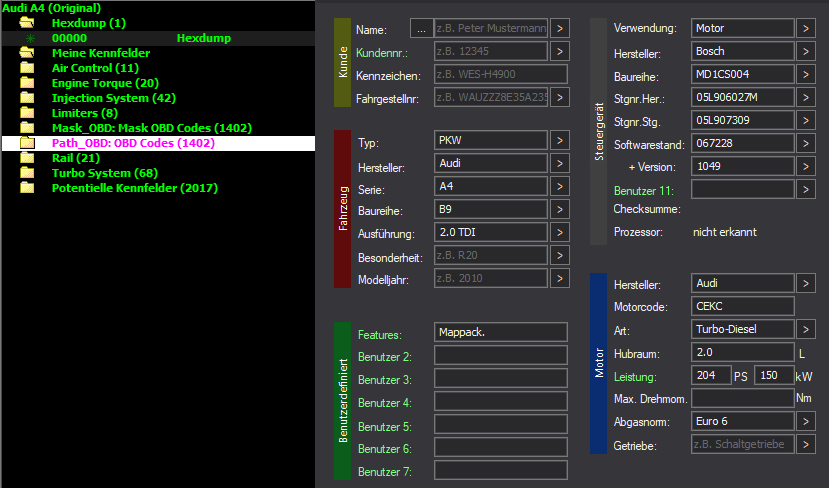Click the Rail folder icon
The width and height of the screenshot is (829, 488).
(x=27, y=158)
